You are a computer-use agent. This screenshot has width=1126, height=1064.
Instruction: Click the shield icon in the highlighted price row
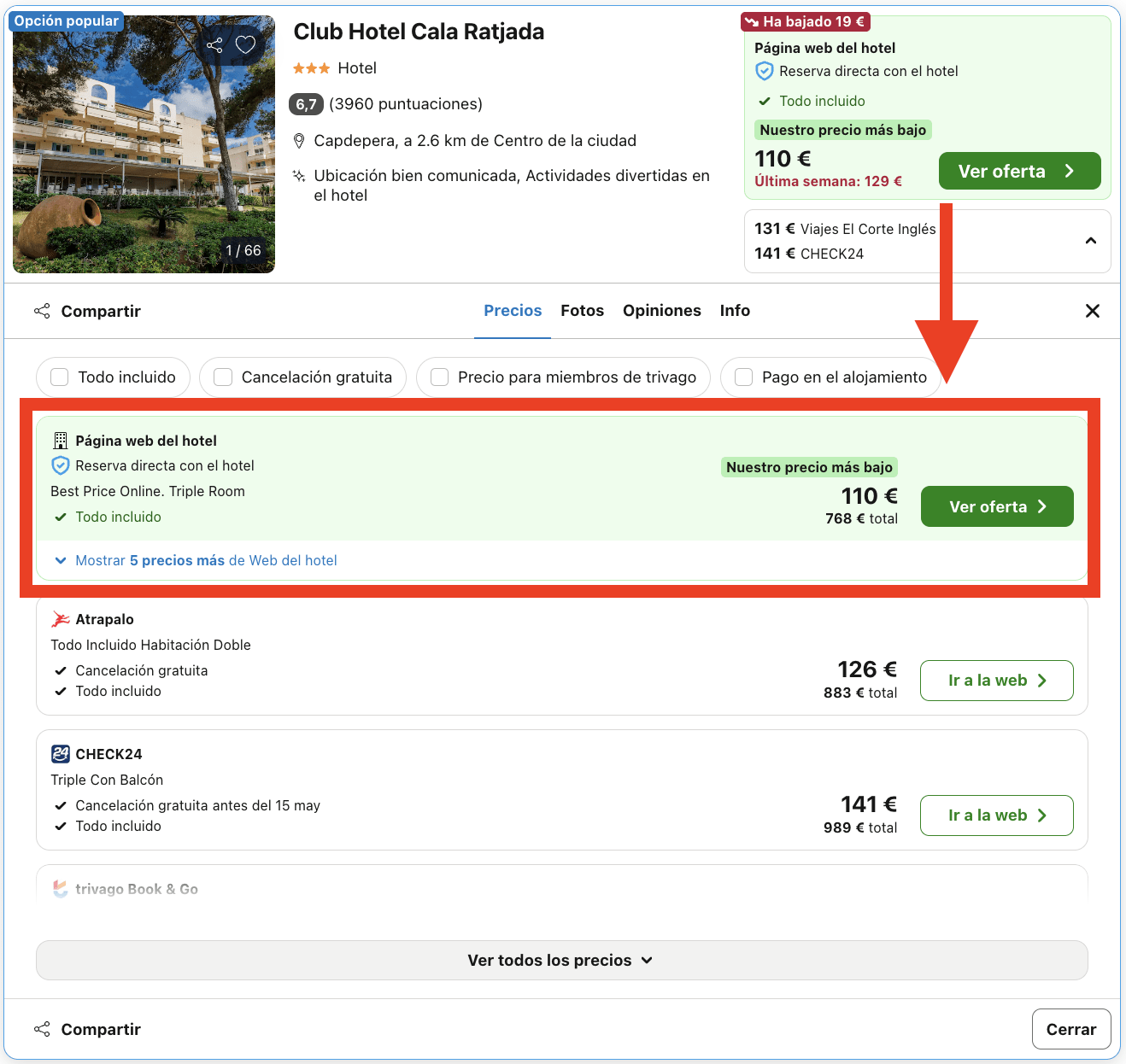pyautogui.click(x=60, y=465)
